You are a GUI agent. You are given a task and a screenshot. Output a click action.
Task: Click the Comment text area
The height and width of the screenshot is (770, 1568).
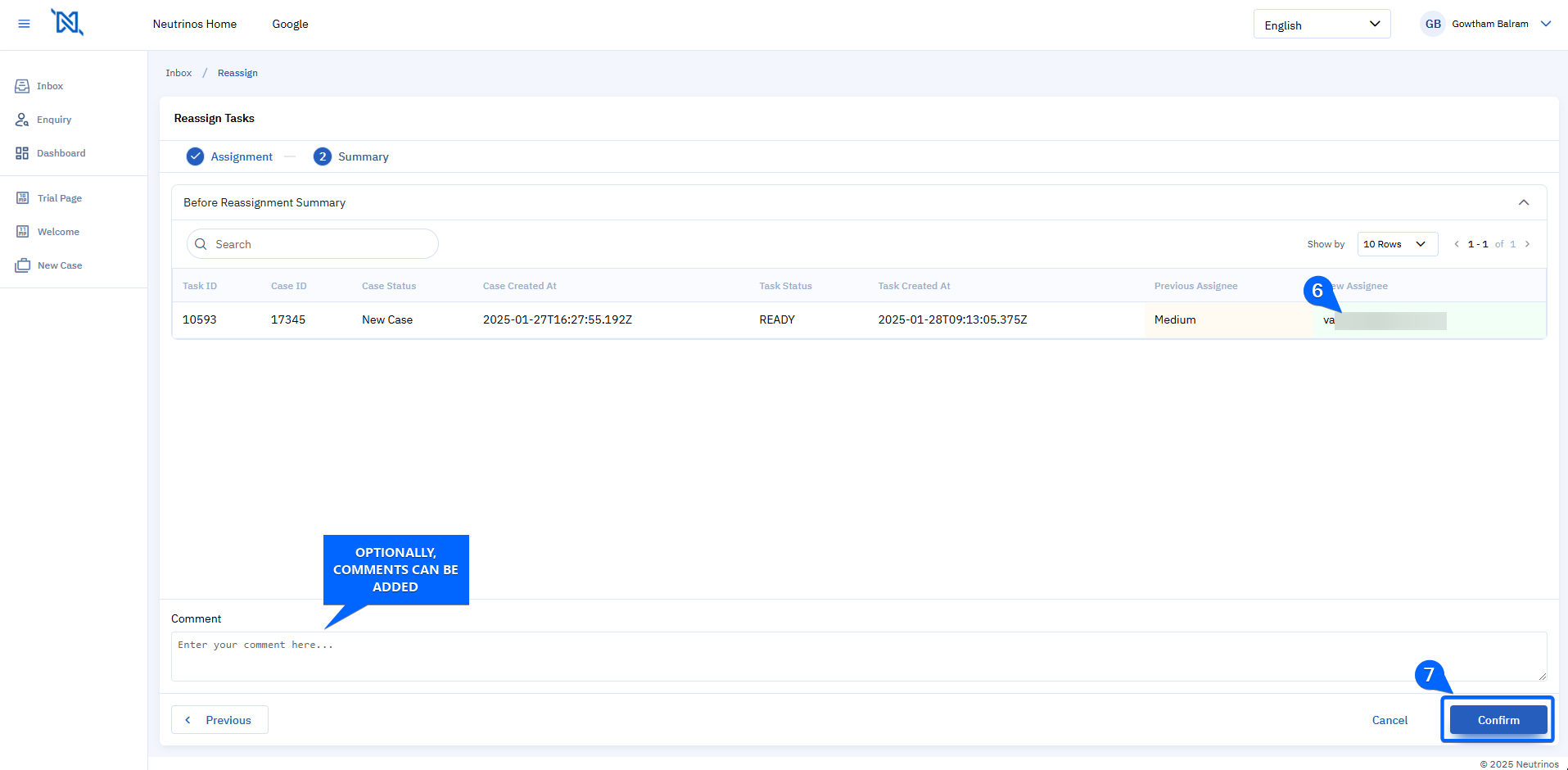[859, 656]
